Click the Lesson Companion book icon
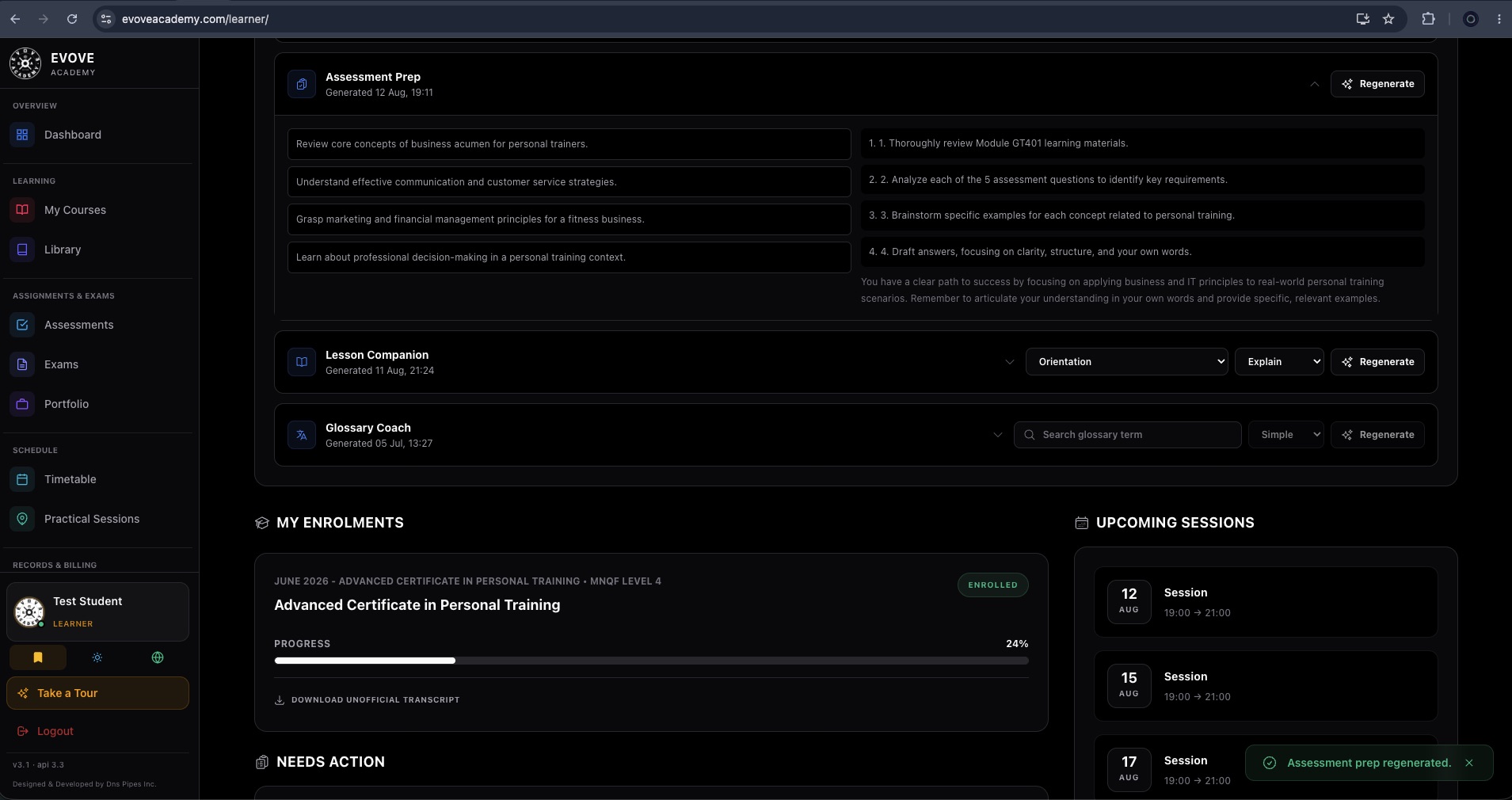This screenshot has width=1512, height=800. point(302,362)
